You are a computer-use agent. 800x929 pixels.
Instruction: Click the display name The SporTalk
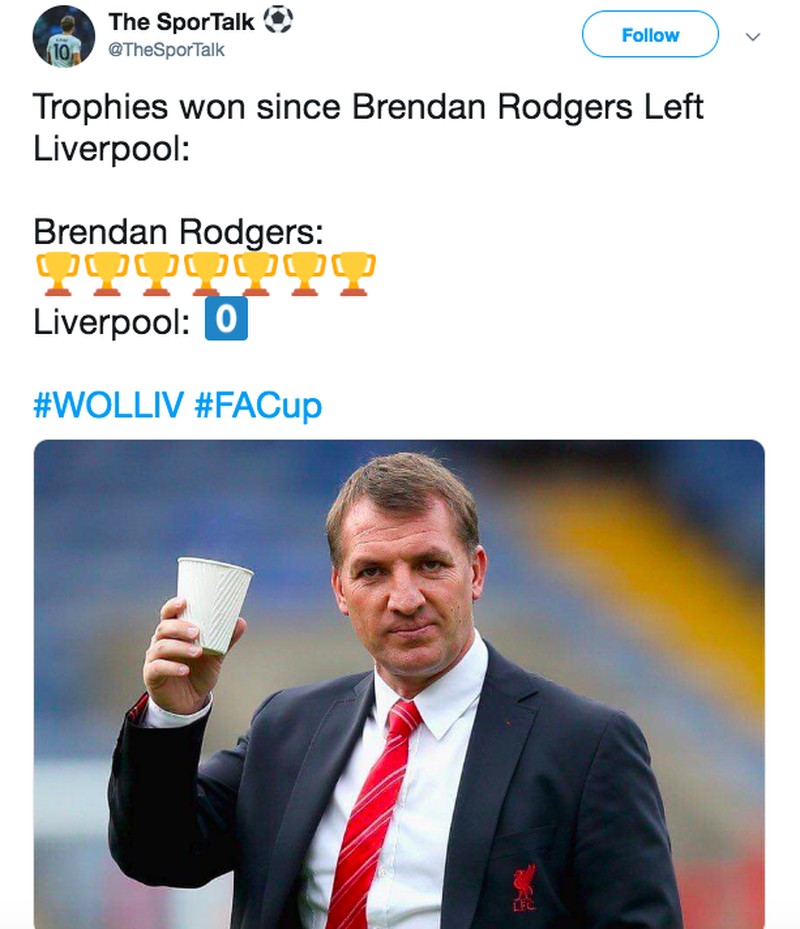point(181,21)
